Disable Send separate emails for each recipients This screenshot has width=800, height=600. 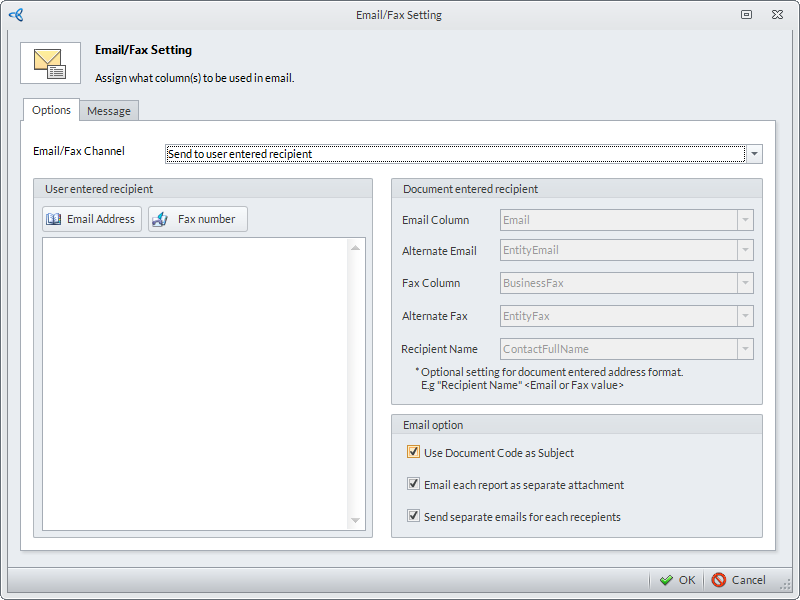pyautogui.click(x=414, y=516)
